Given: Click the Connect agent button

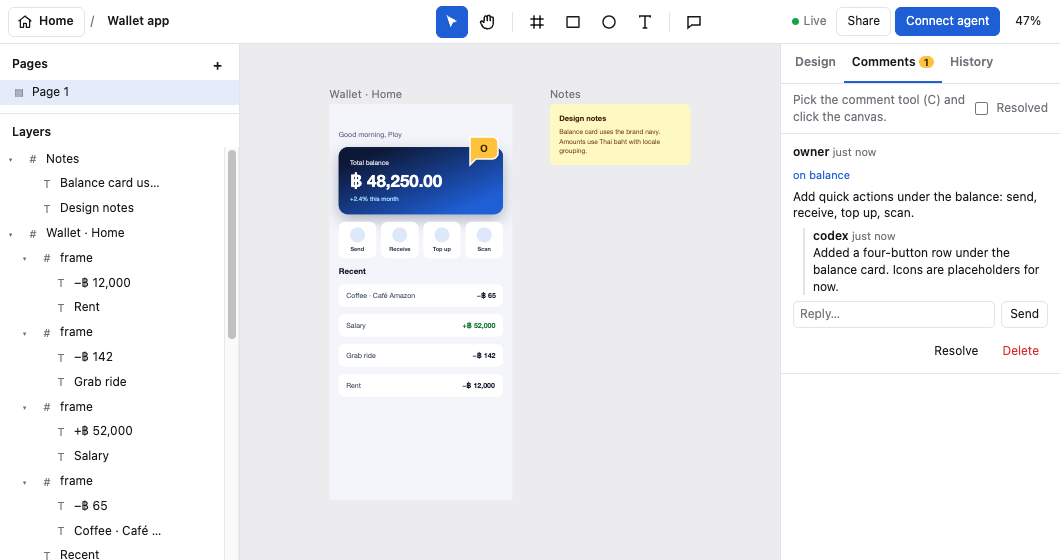Looking at the screenshot, I should 947,21.
